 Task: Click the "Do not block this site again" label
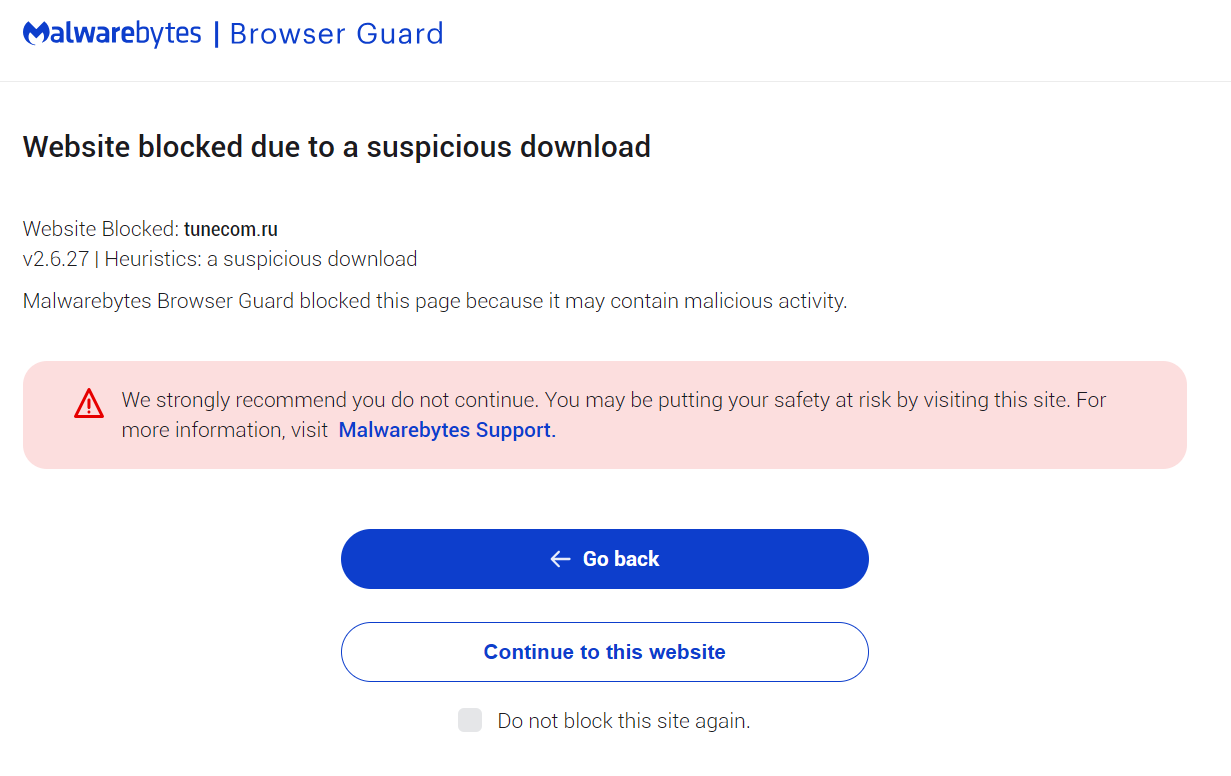point(623,720)
